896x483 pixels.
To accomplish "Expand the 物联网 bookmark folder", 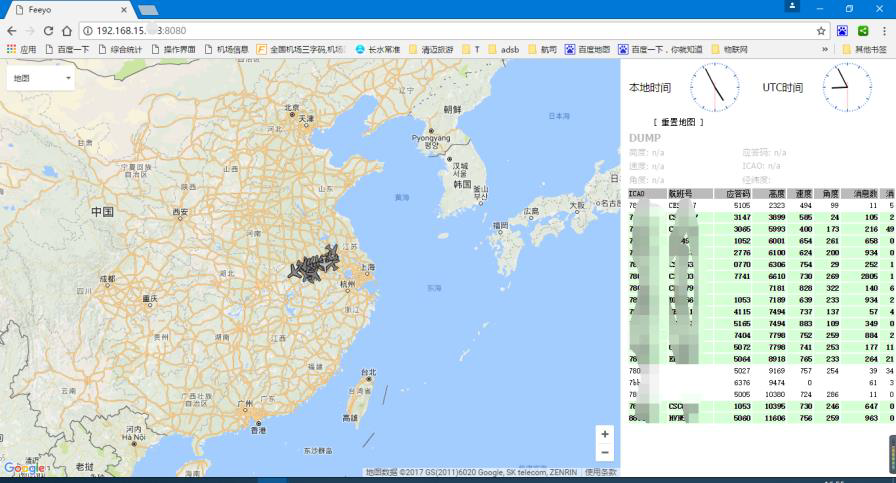I will (729, 50).
